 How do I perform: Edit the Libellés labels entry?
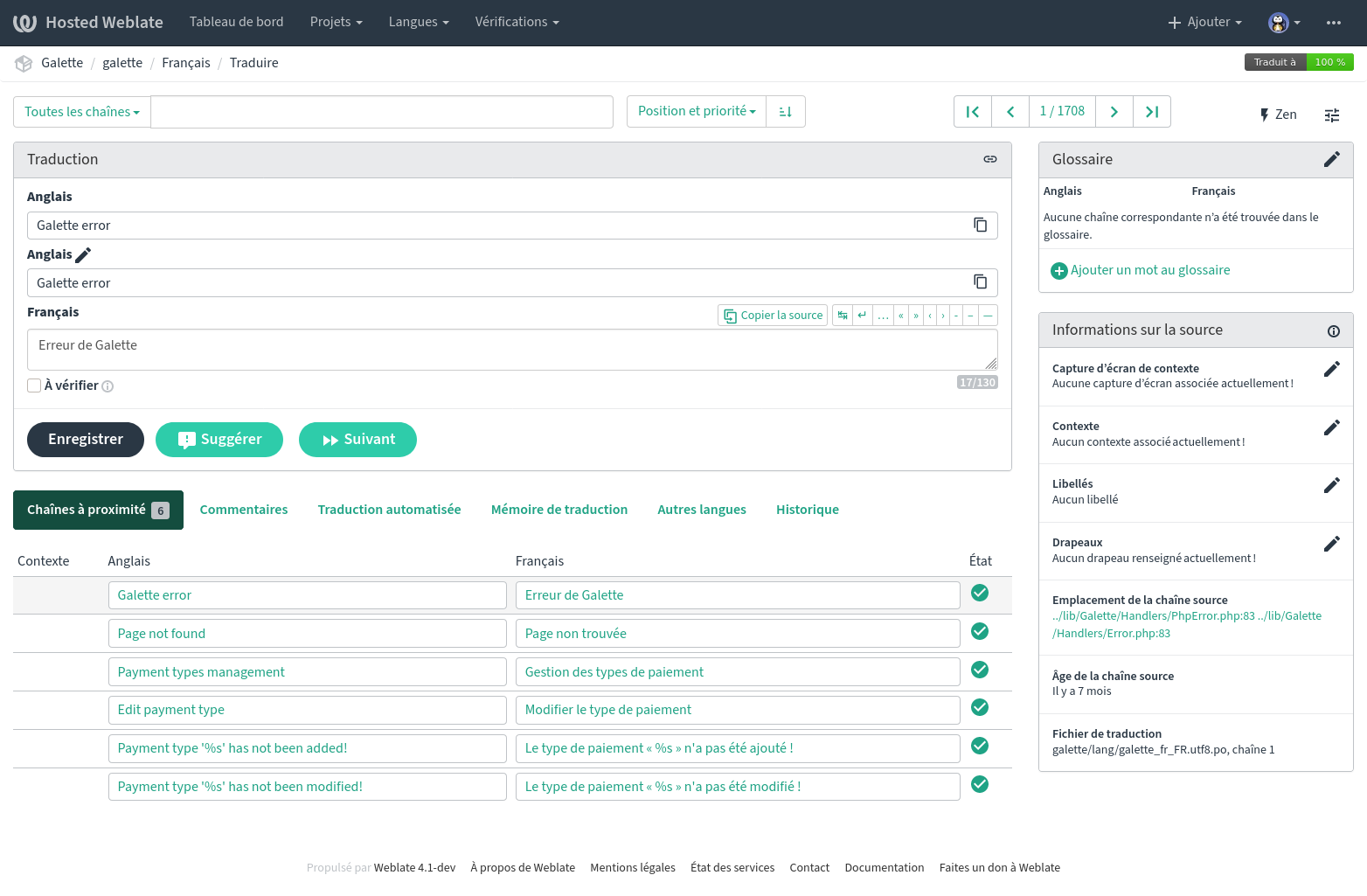pyautogui.click(x=1331, y=485)
